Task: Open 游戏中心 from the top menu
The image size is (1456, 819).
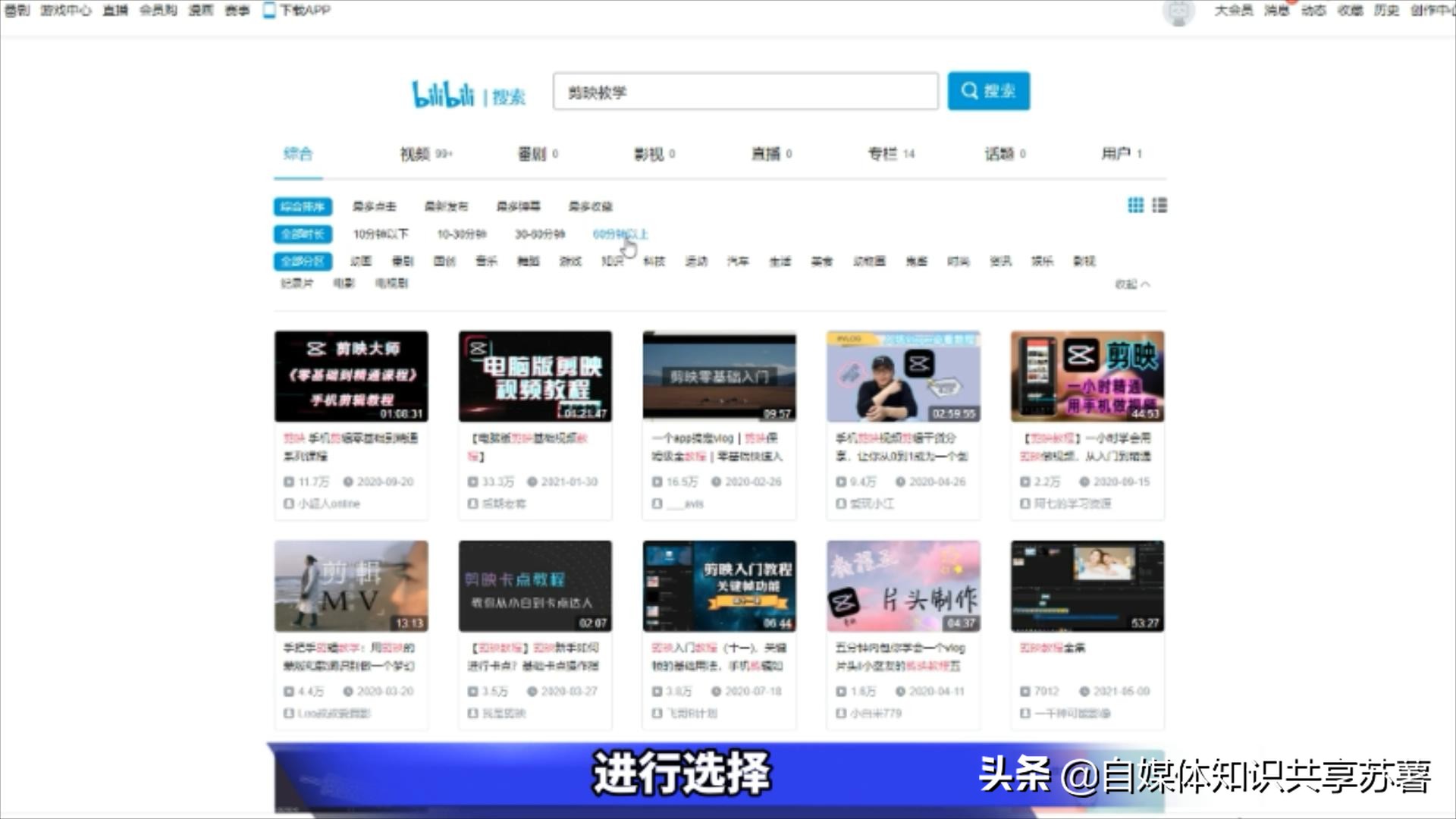Action: tap(67, 11)
